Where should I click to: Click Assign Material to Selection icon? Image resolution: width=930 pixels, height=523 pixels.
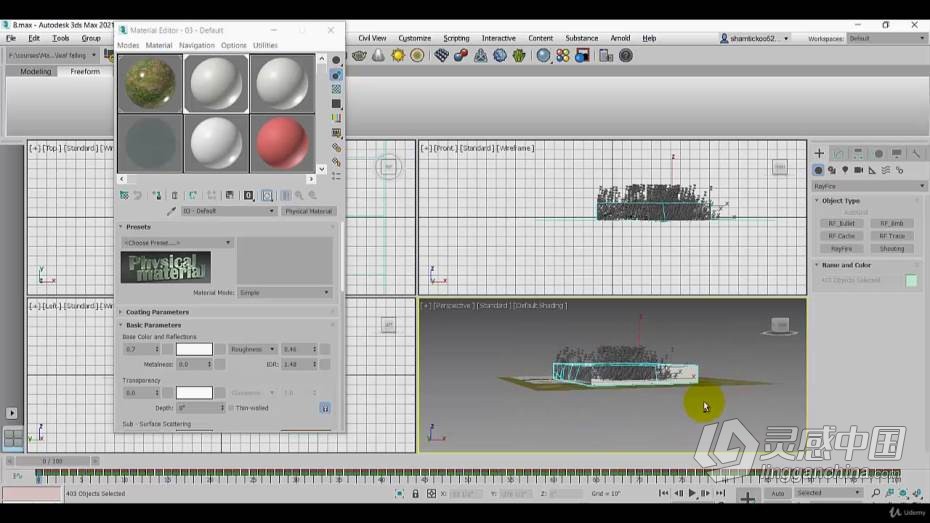157,195
